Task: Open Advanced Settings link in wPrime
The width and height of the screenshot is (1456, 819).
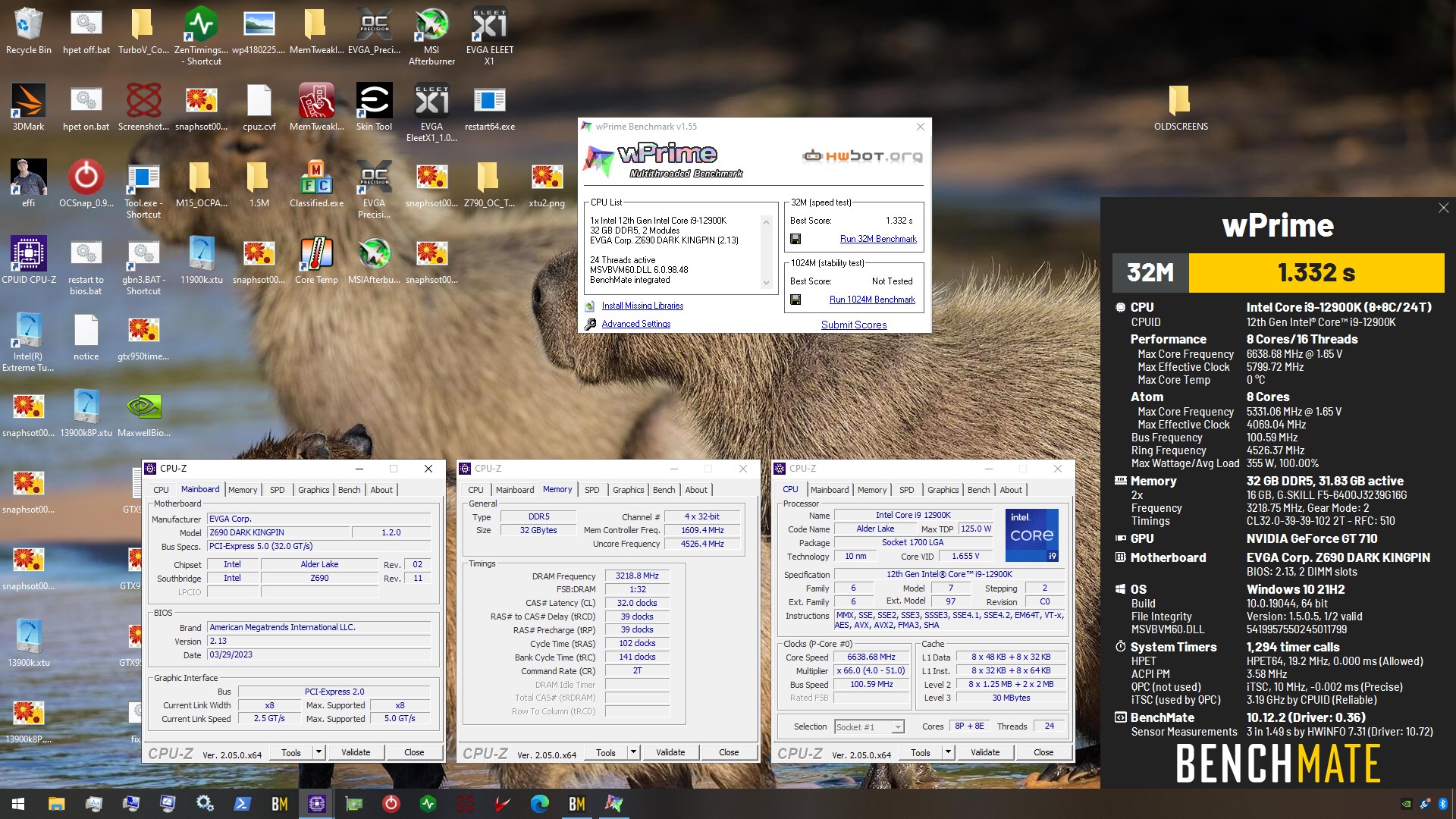Action: tap(636, 324)
